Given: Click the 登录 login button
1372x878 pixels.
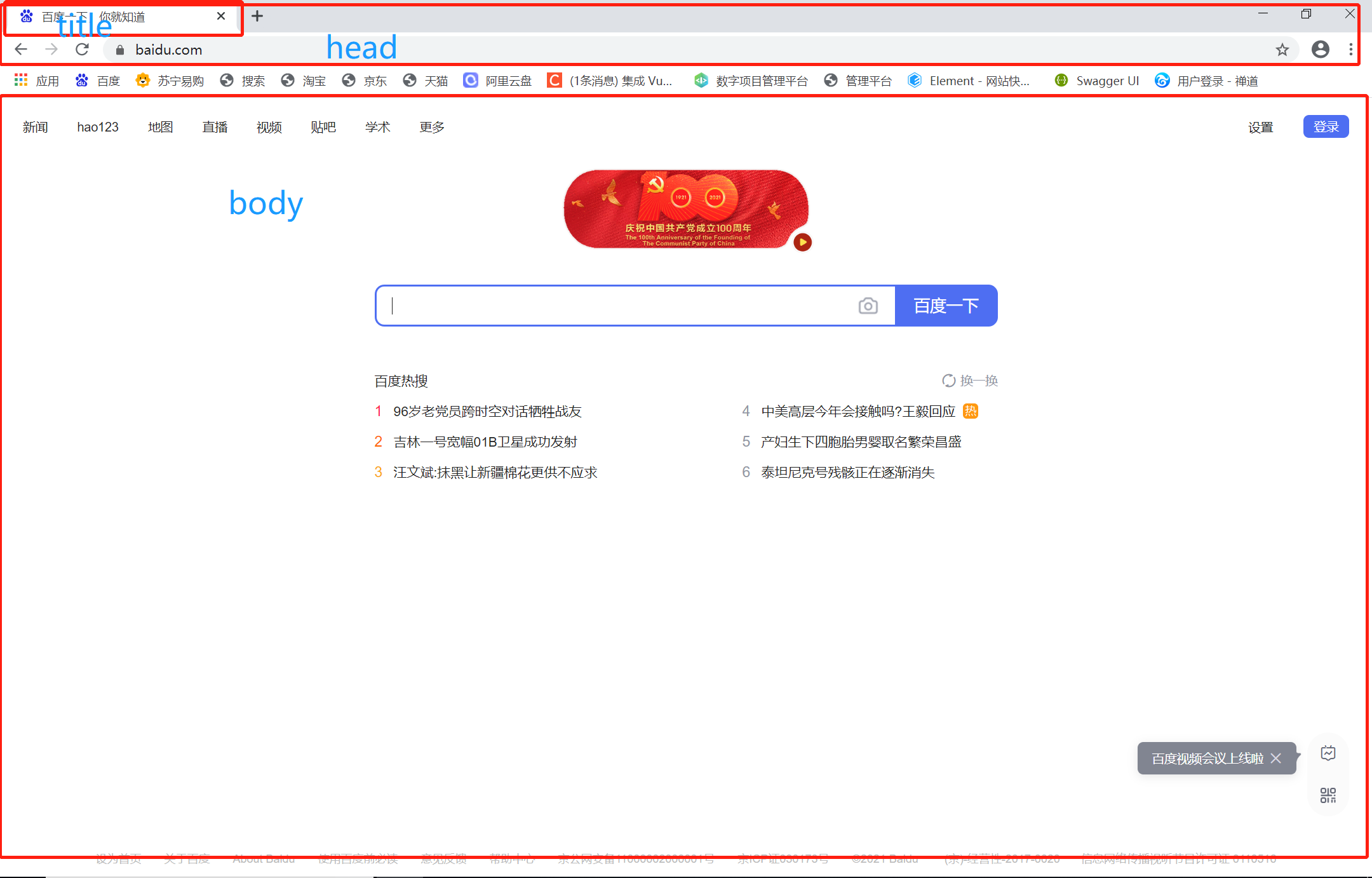Looking at the screenshot, I should (x=1326, y=126).
